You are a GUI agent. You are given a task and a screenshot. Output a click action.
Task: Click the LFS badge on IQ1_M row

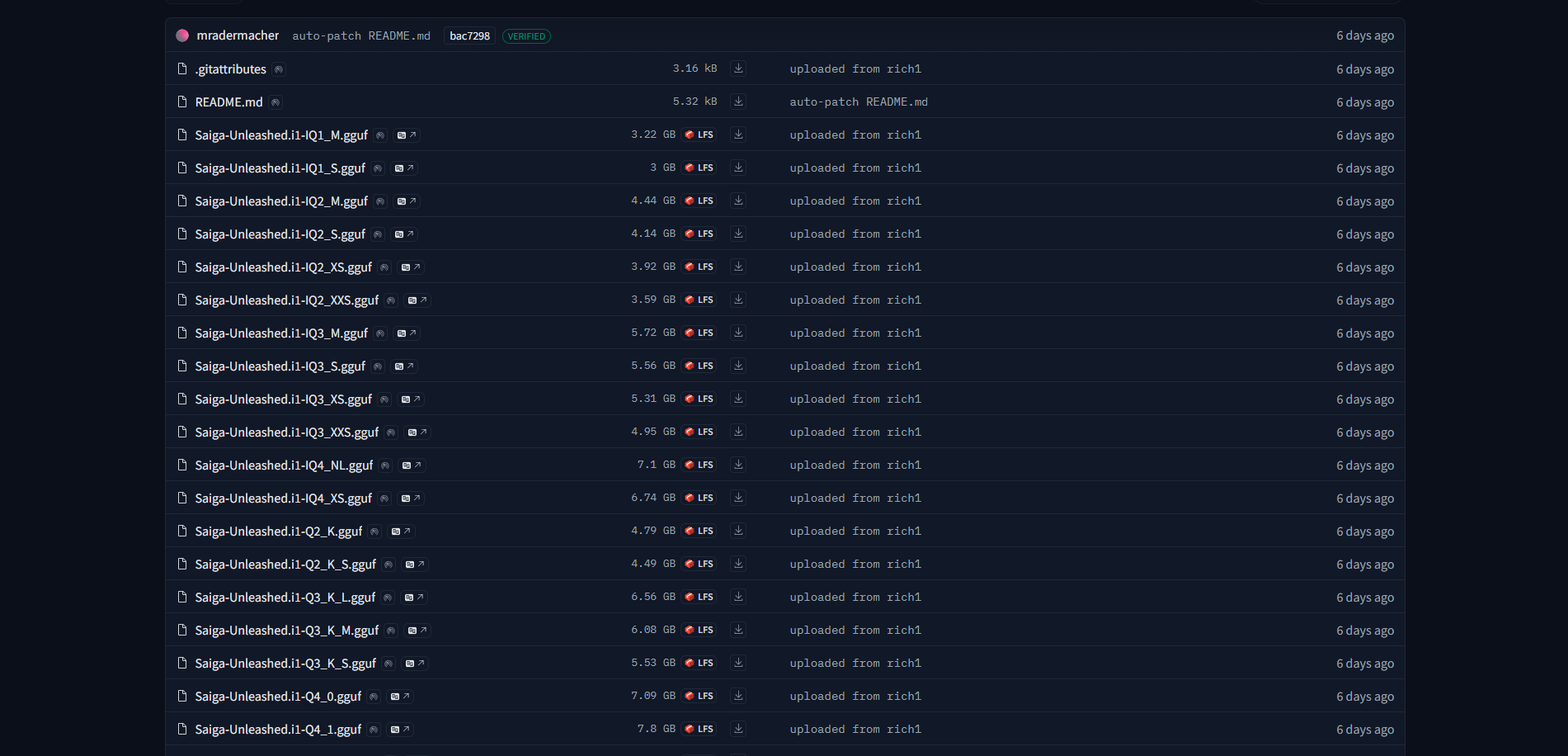click(x=699, y=135)
